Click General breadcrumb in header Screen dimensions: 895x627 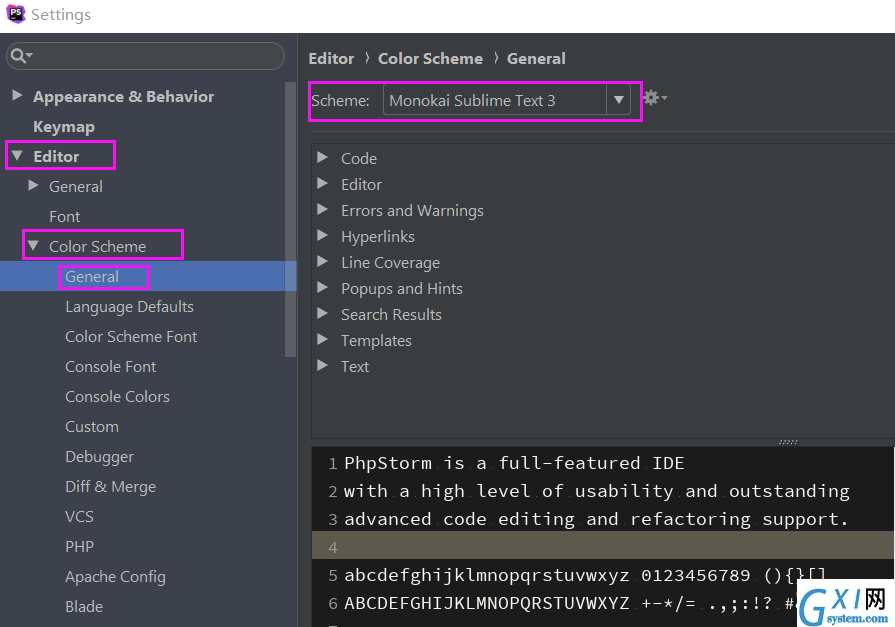[x=536, y=58]
